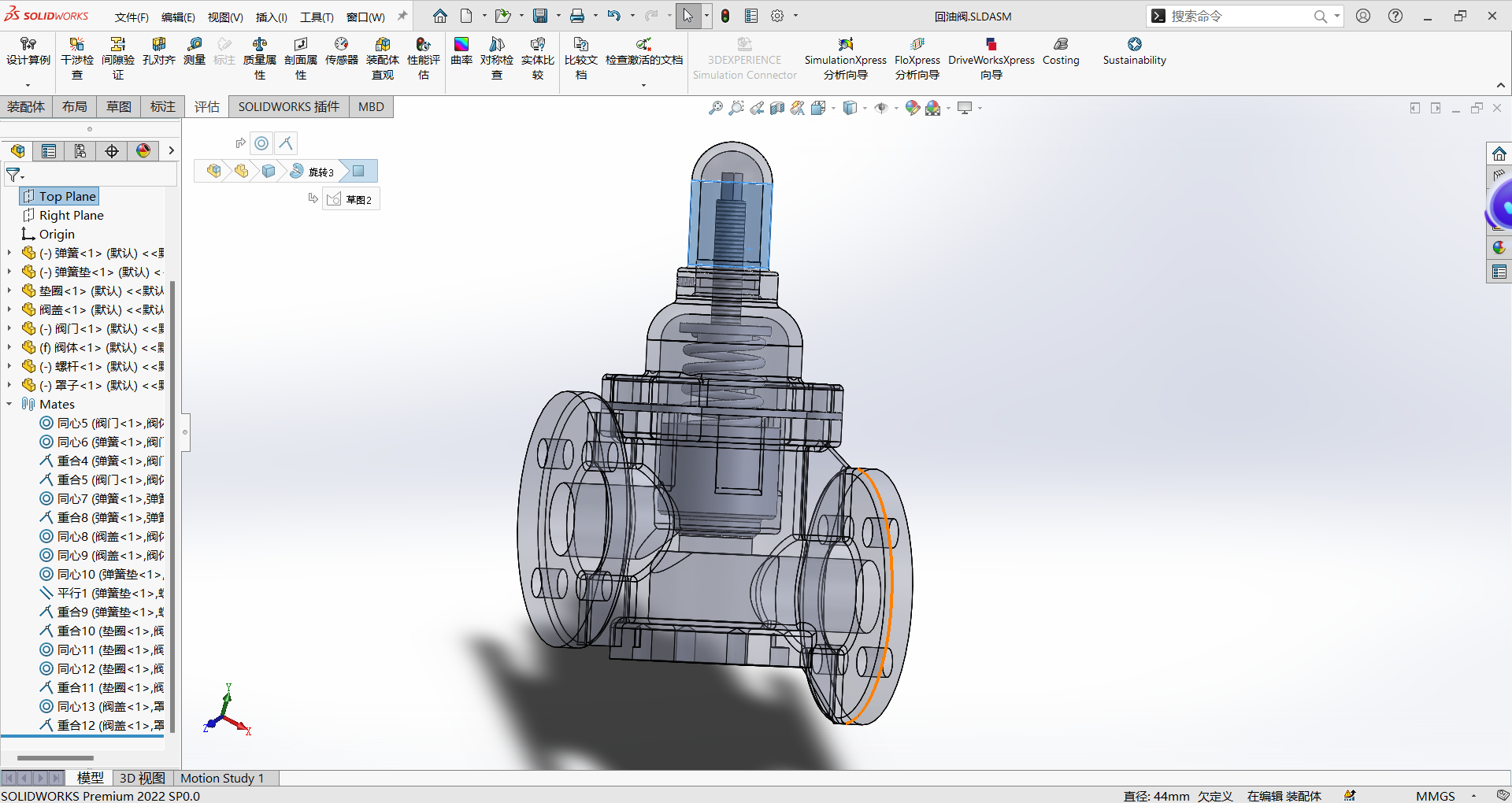The height and width of the screenshot is (803, 1512).
Task: Open the Appearances color ball task pane
Action: coord(1499,248)
